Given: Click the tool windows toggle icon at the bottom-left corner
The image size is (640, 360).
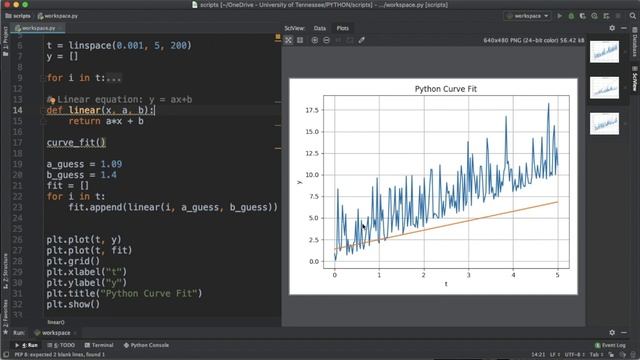Looking at the screenshot, I should coord(5,354).
